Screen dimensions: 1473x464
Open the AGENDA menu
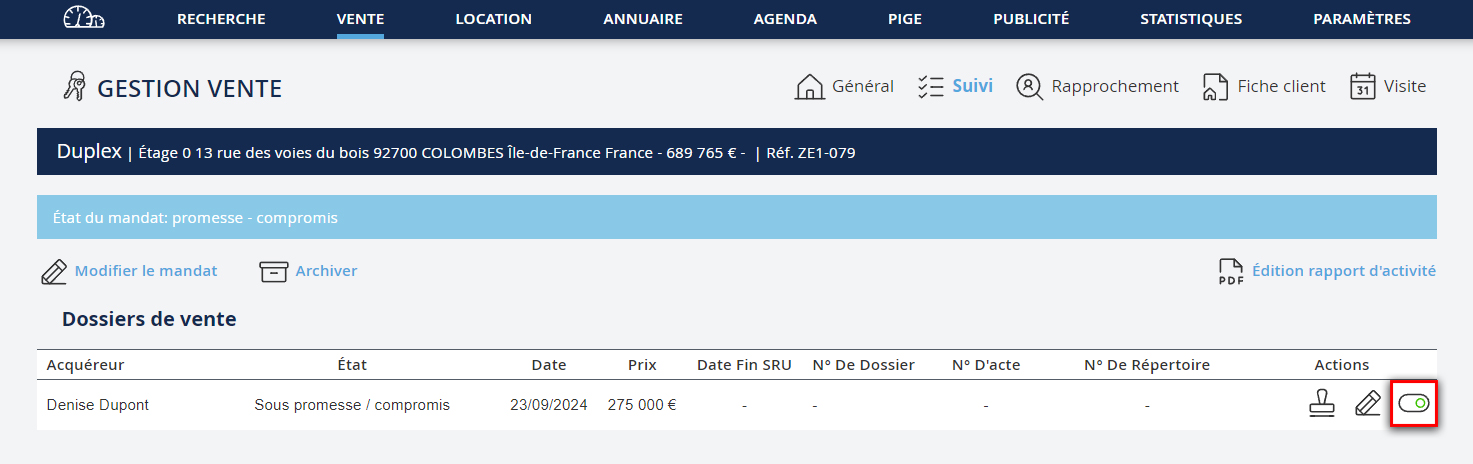pyautogui.click(x=785, y=19)
